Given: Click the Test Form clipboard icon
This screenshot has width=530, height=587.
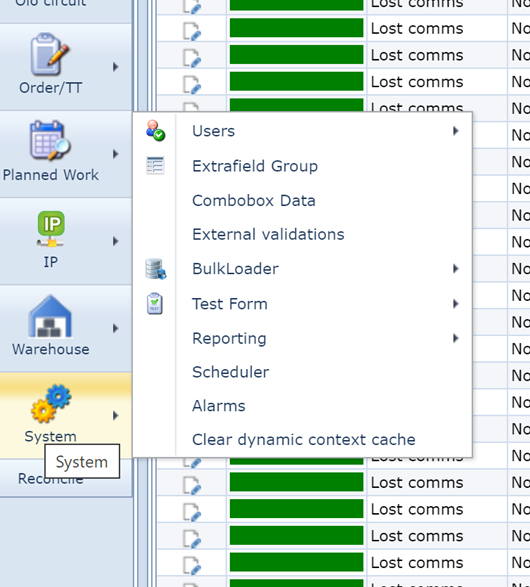Looking at the screenshot, I should [155, 303].
